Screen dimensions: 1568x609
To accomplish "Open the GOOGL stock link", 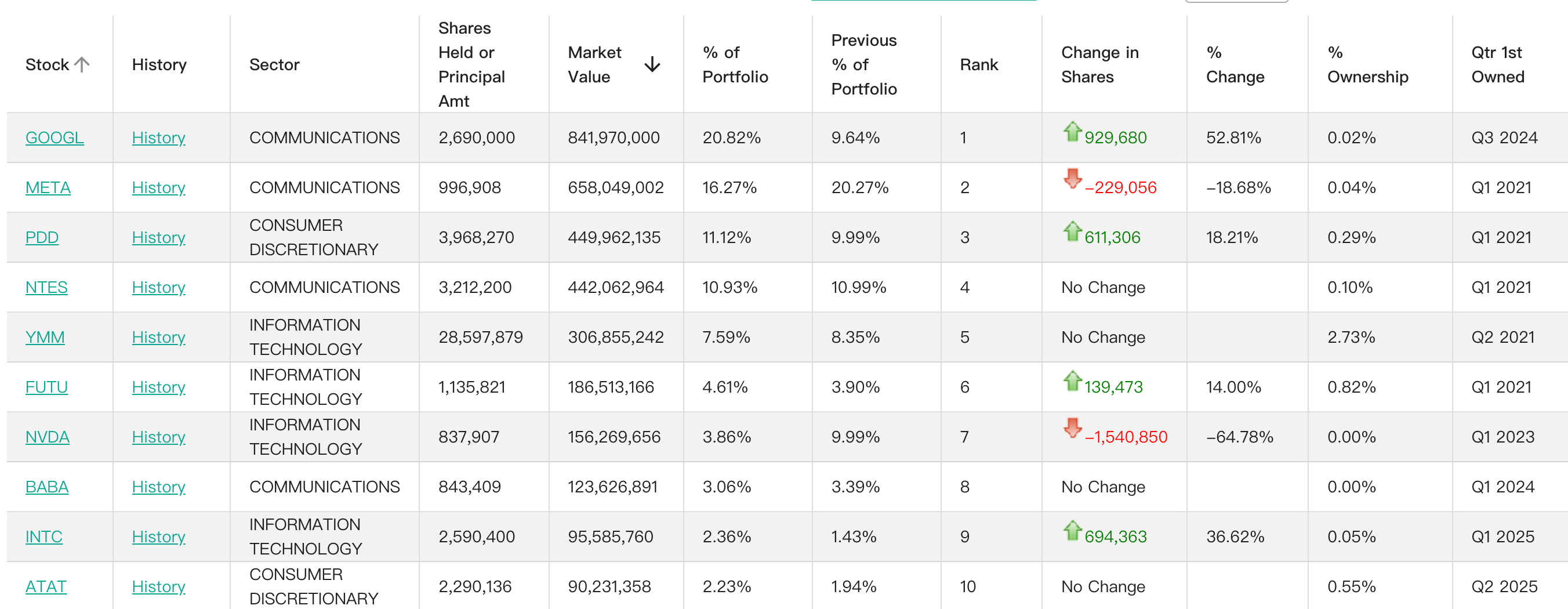I will (54, 137).
